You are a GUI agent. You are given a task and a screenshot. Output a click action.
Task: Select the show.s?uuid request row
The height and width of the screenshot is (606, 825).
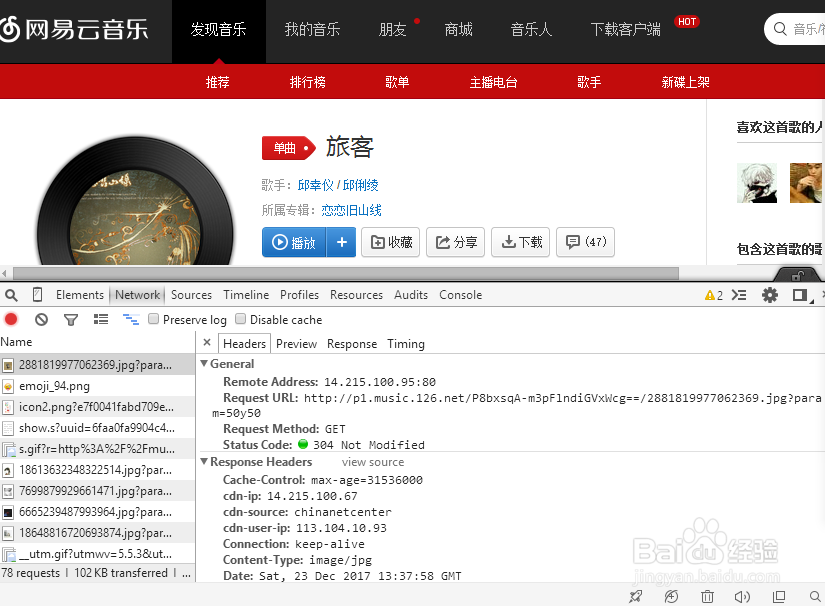click(97, 428)
